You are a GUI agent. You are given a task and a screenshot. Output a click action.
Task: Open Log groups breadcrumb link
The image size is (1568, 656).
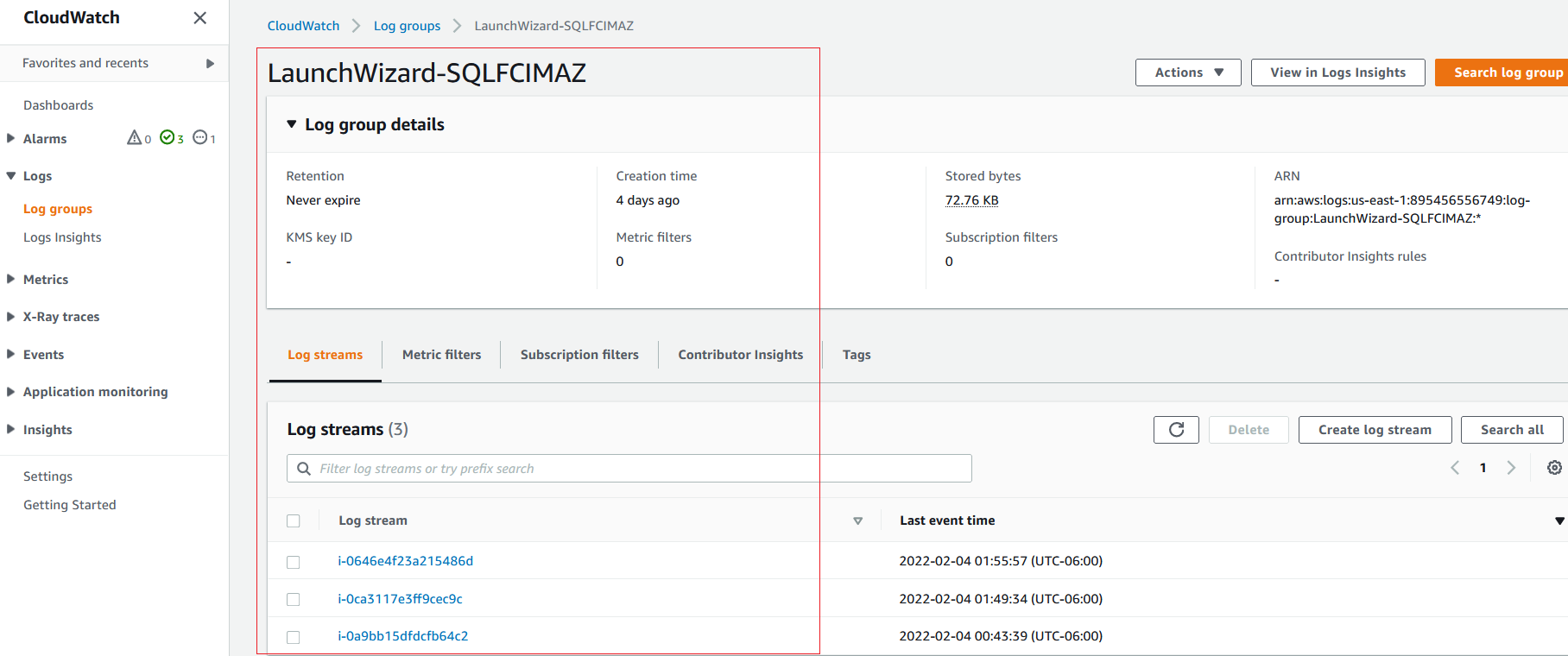[407, 26]
